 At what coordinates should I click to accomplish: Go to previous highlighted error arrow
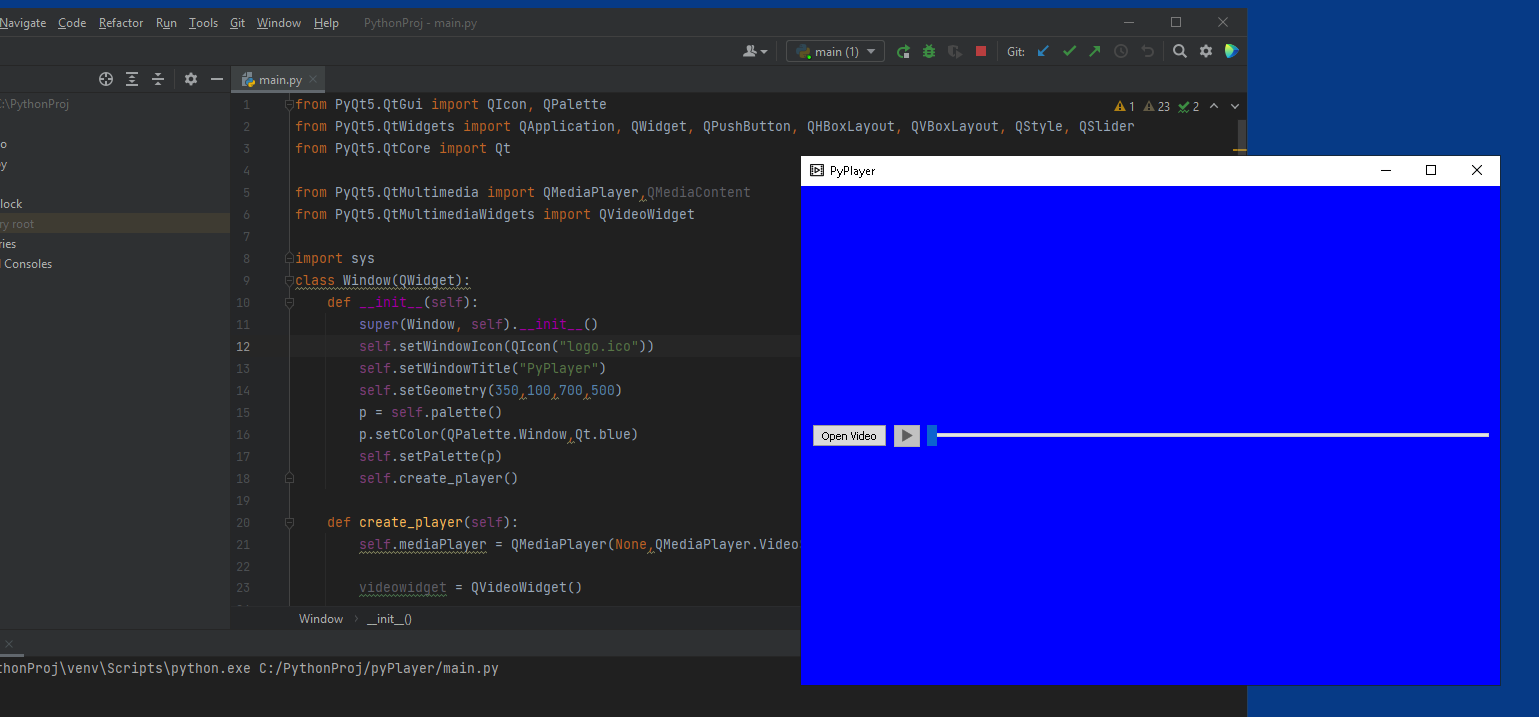click(1214, 106)
